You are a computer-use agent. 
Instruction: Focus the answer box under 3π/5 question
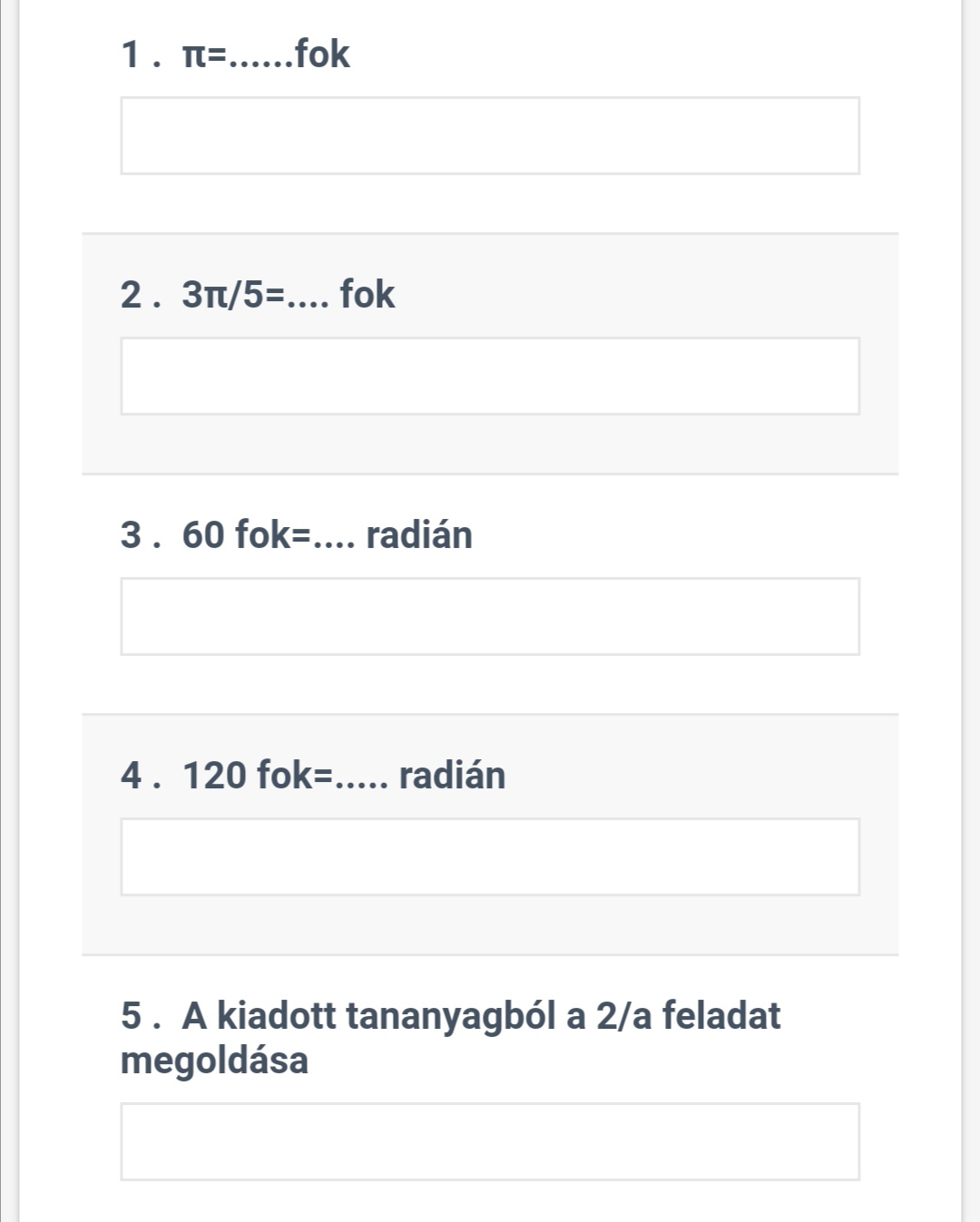[x=490, y=376]
